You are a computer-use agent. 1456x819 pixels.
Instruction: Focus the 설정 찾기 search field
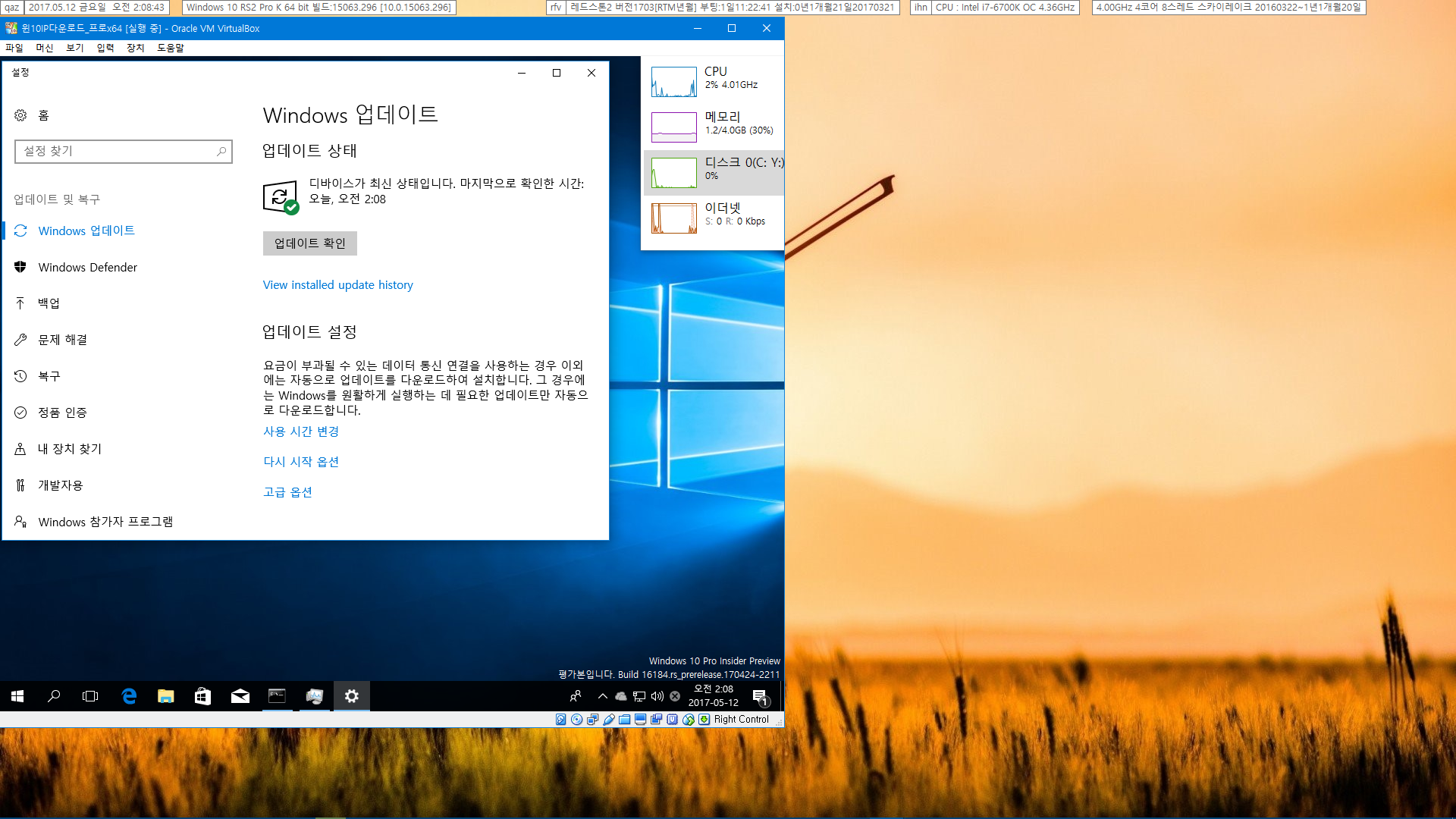click(x=124, y=151)
